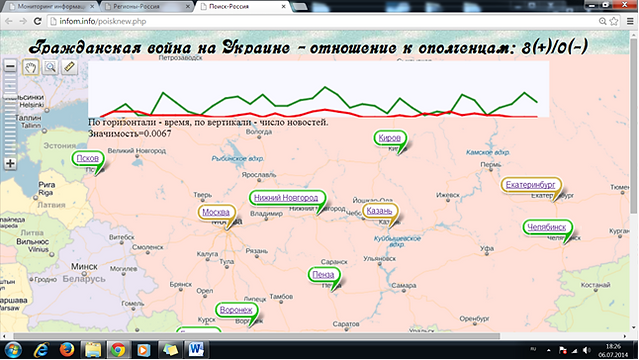Image resolution: width=639 pixels, height=360 pixels.
Task: Click the browser forward arrow
Action: [x=23, y=21]
